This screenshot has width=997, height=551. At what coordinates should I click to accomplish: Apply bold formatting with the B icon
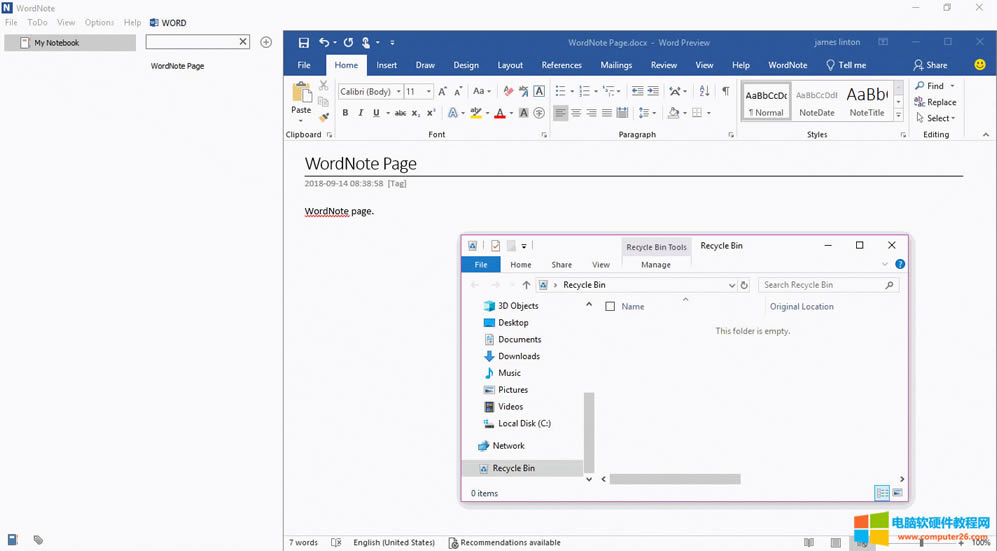[345, 113]
